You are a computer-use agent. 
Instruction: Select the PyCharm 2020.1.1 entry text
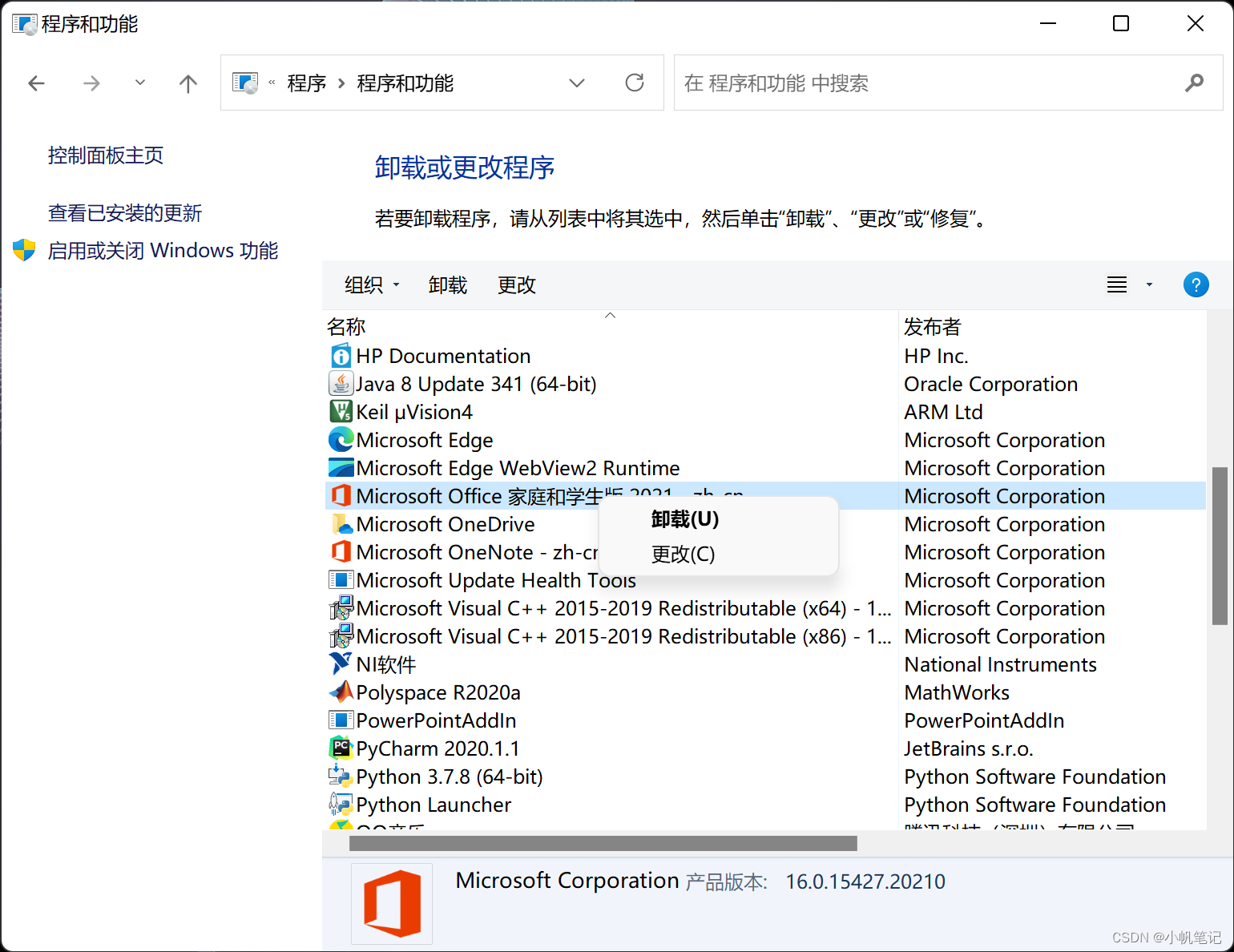(x=438, y=748)
